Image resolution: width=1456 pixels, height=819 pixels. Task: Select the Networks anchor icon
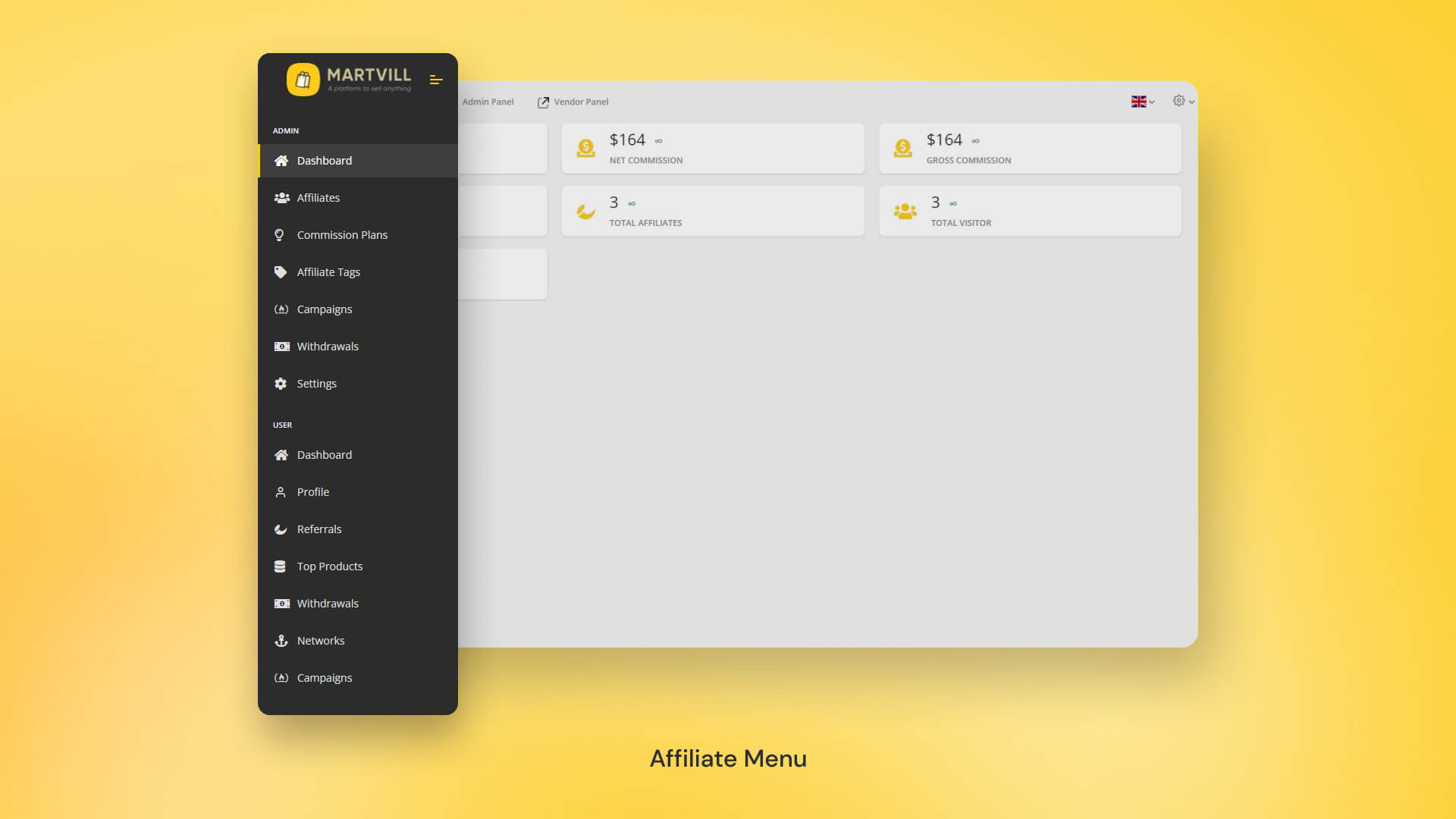click(281, 641)
